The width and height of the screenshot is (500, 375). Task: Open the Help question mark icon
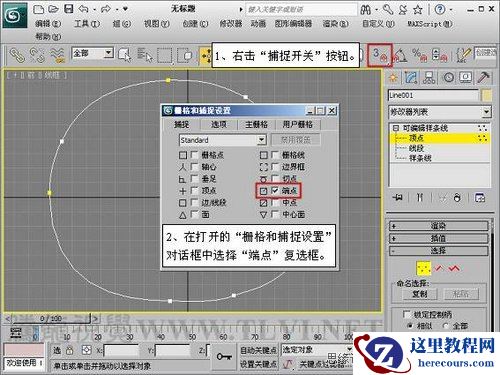440,9
